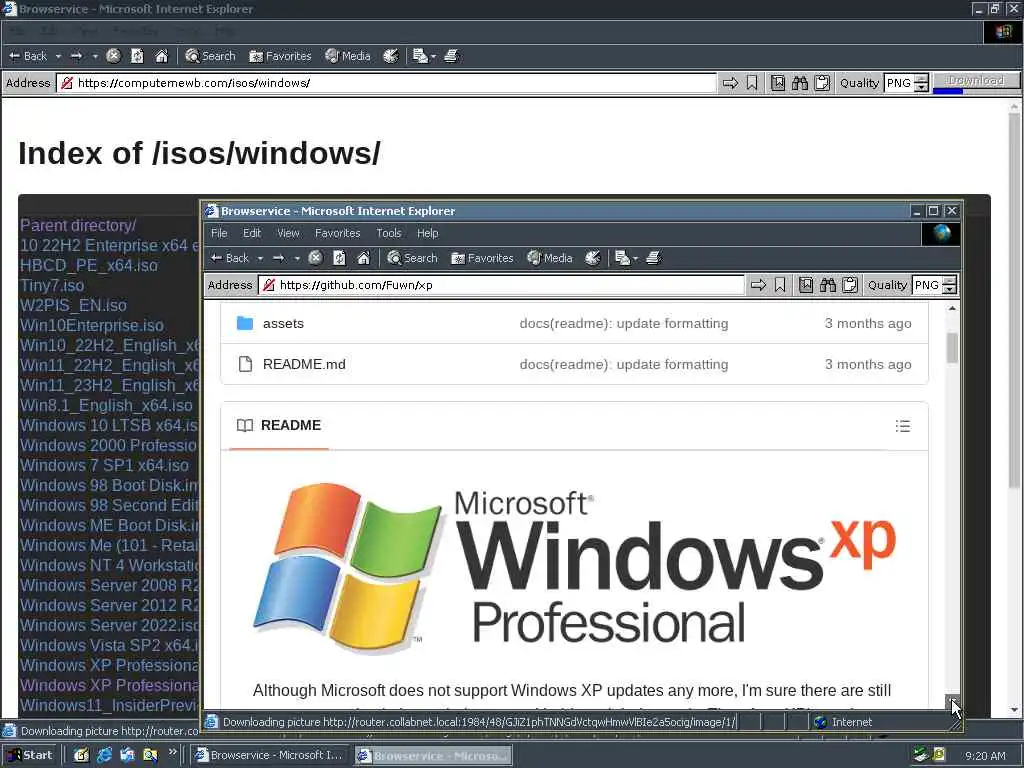Step PNG quality spinner in back window
1024x768 pixels.
click(x=921, y=83)
